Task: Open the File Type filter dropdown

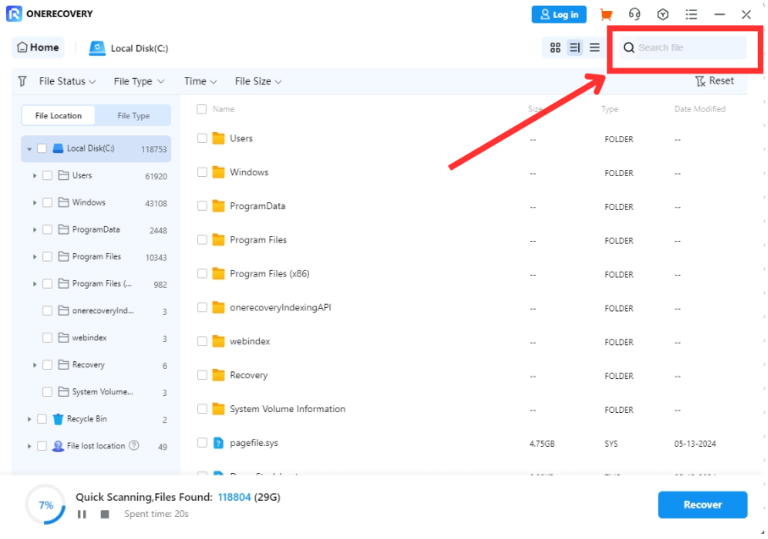Action: tap(139, 81)
